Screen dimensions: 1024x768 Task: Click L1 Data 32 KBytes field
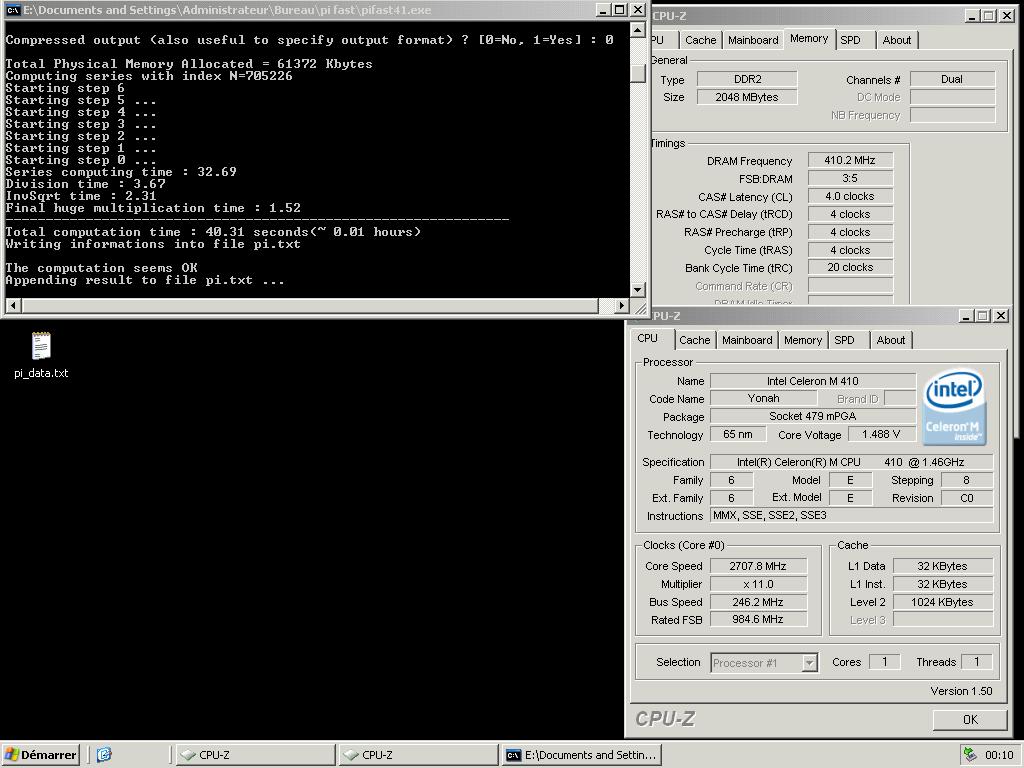tap(942, 566)
